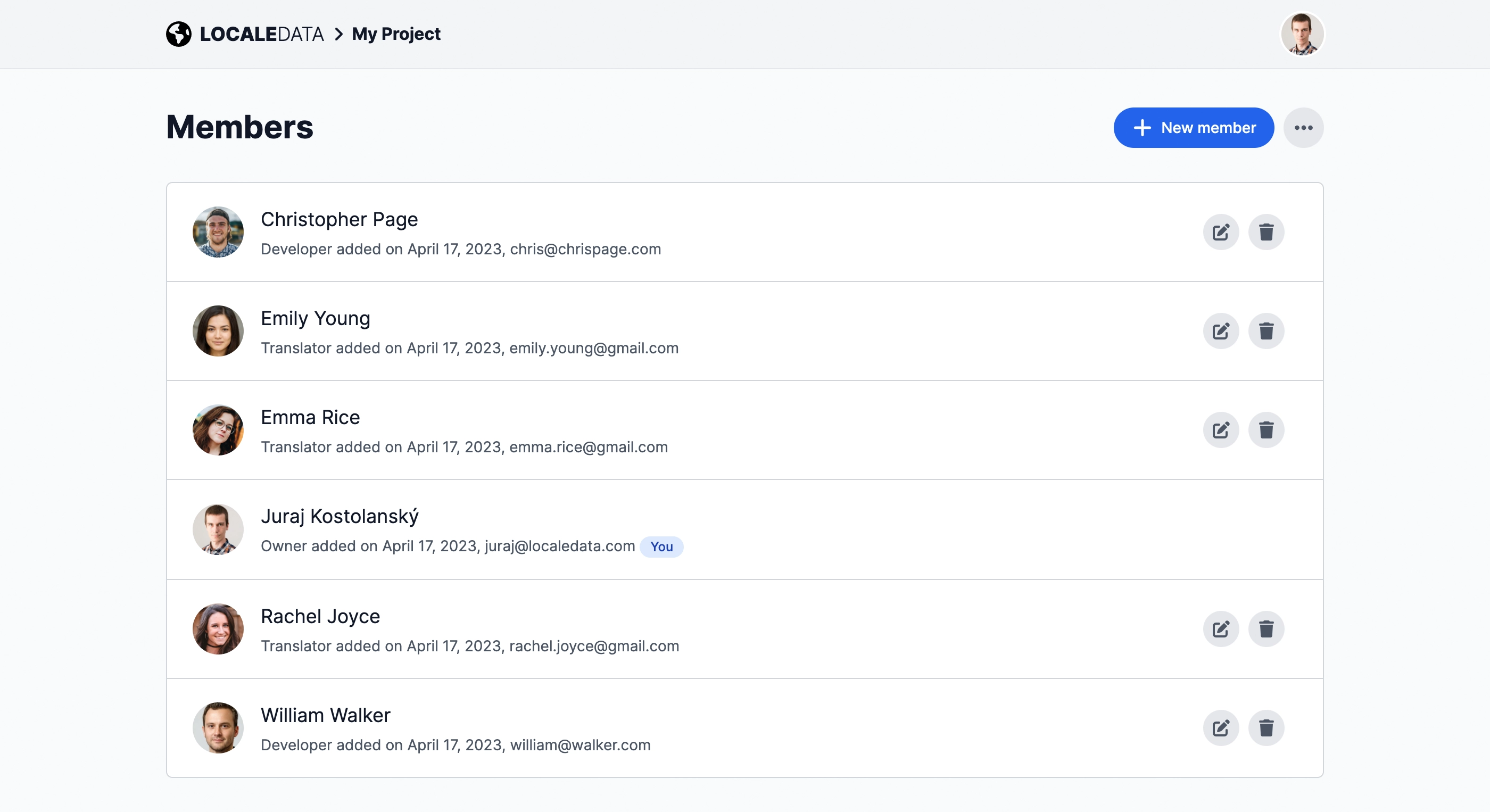Click the edit icon for Christopher Page

[x=1220, y=231]
